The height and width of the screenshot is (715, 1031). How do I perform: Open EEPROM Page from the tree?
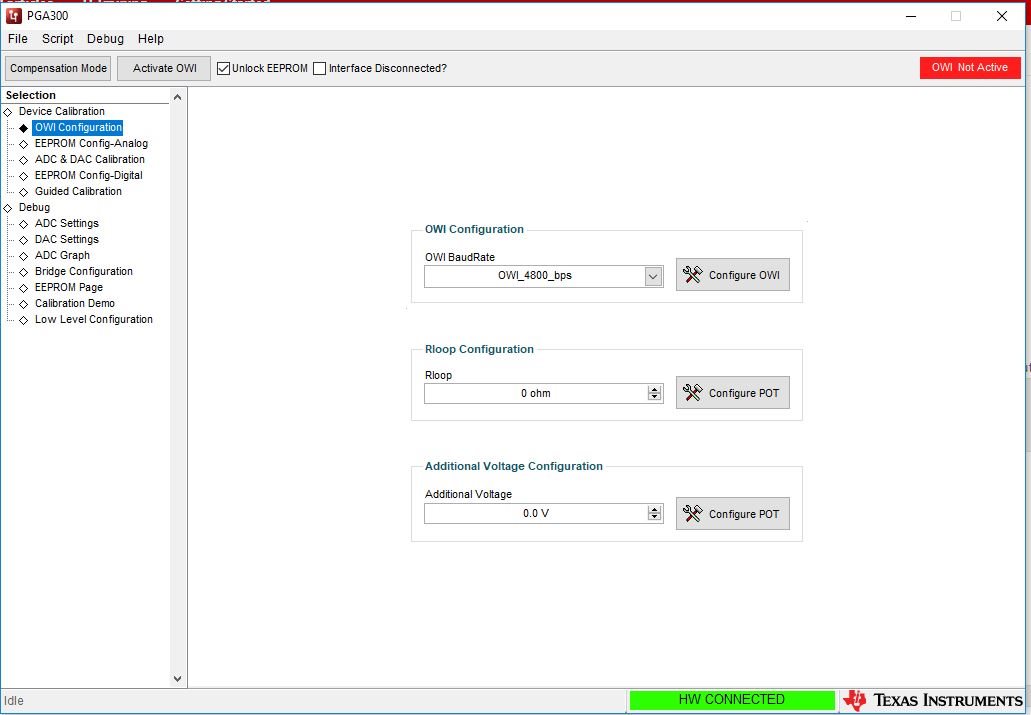(69, 287)
